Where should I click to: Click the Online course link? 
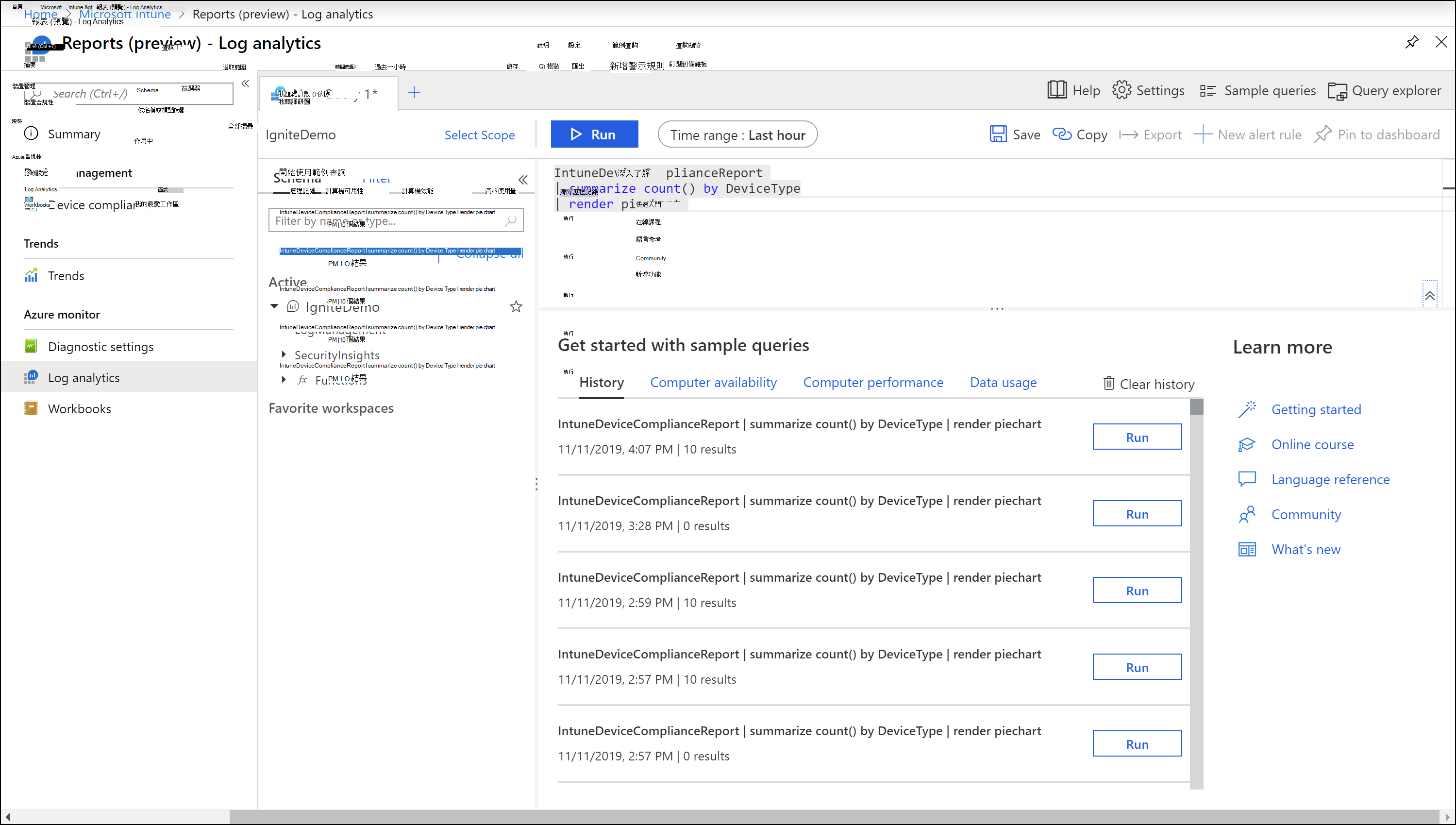coord(1312,444)
